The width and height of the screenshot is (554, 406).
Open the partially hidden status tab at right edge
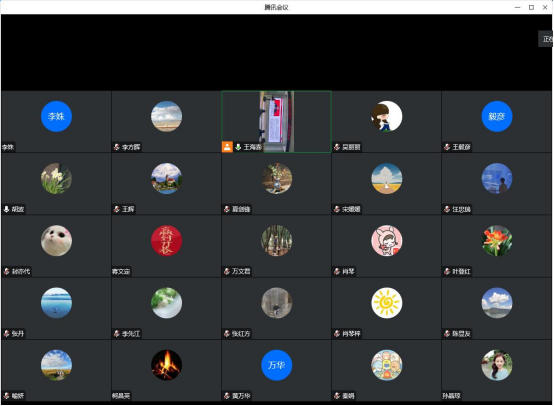(x=546, y=39)
